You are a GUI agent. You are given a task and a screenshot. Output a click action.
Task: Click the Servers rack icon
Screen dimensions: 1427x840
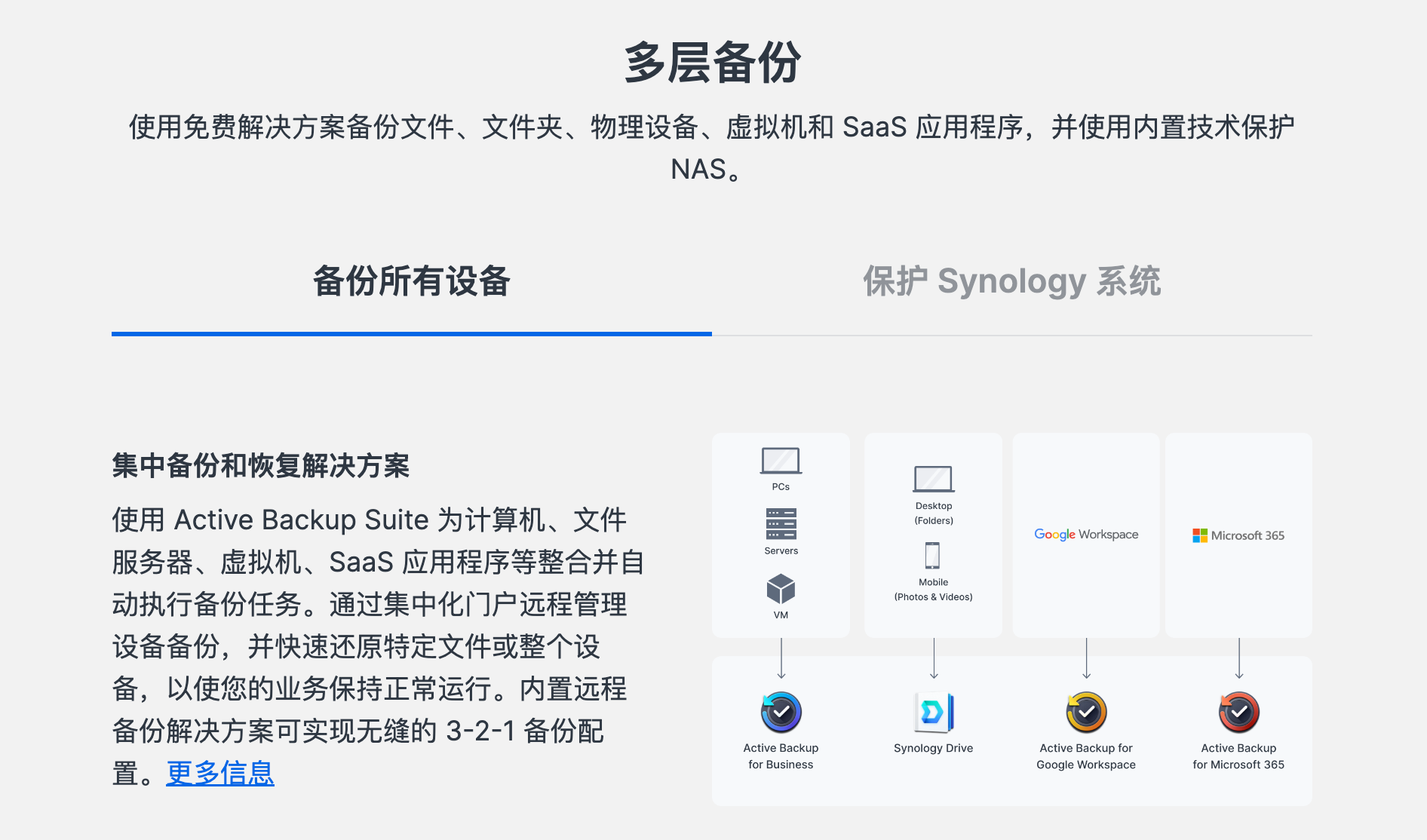pos(781,523)
